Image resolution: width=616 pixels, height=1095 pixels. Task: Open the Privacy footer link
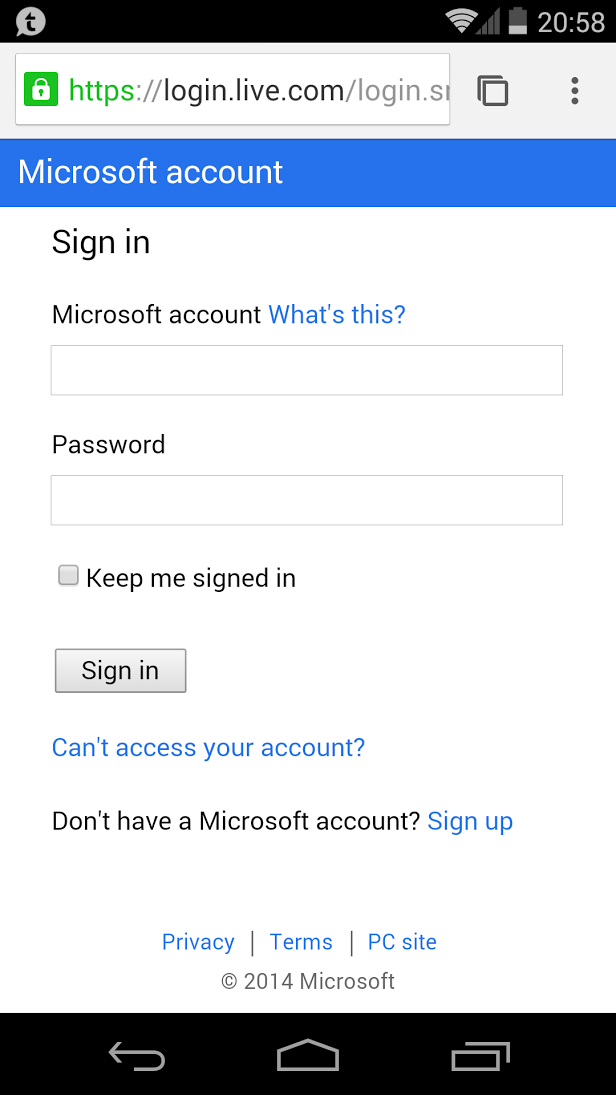(198, 942)
